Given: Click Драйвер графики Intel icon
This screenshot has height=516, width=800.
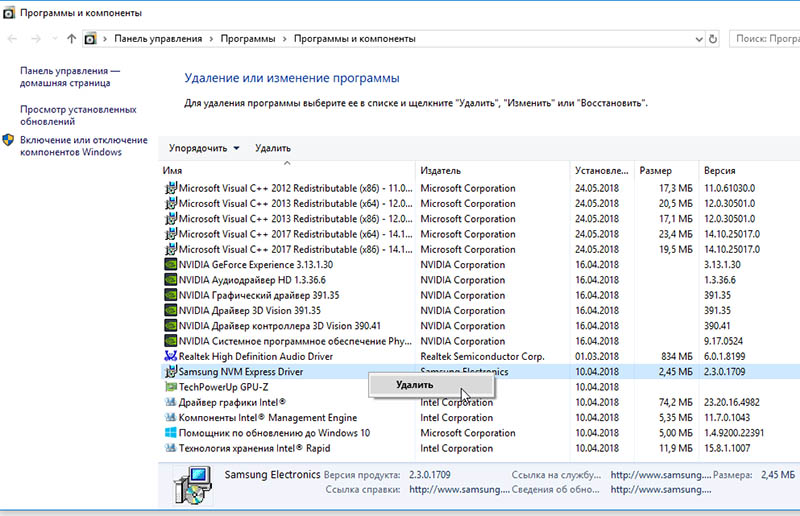Looking at the screenshot, I should pos(170,402).
